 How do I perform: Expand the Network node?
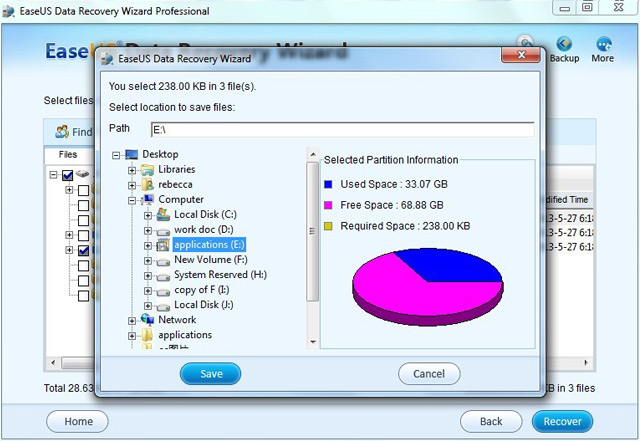132,321
